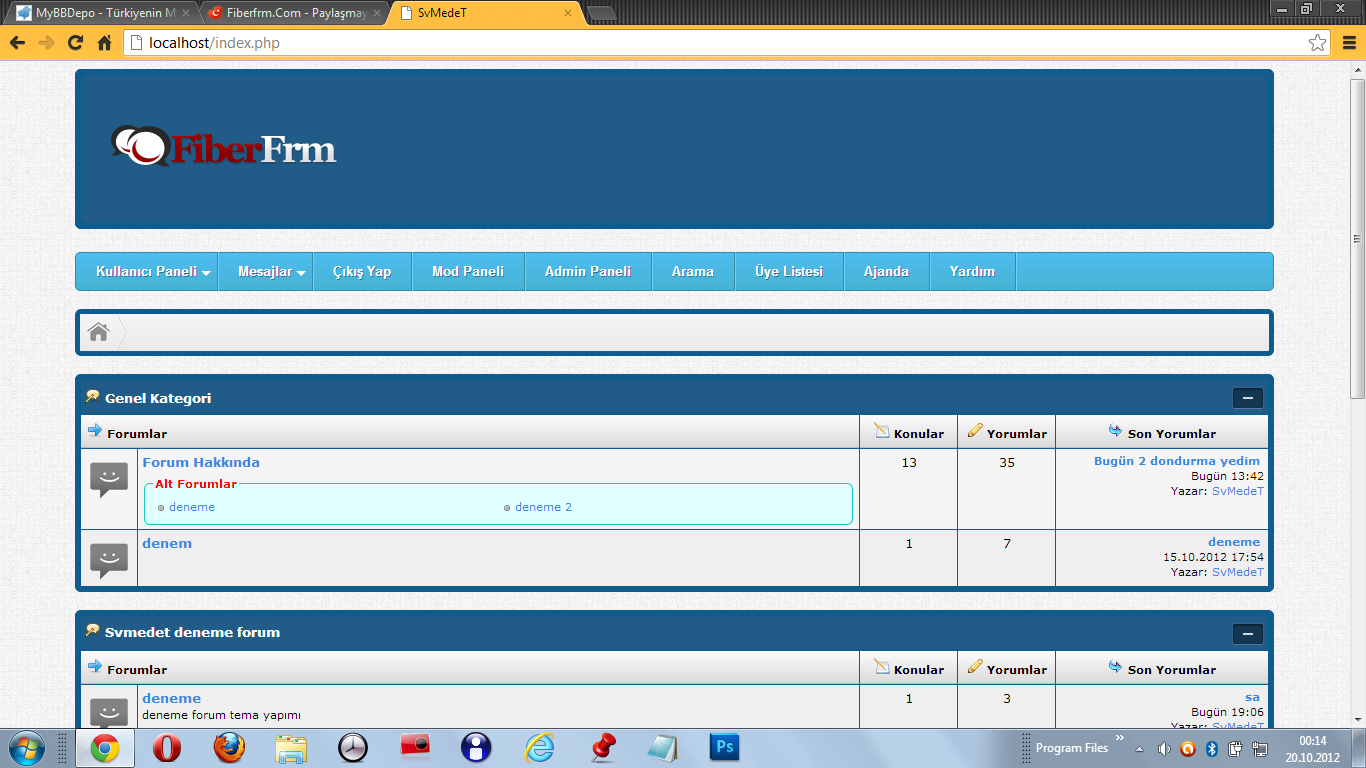Collapse the Genel Kategori section
This screenshot has width=1366, height=768.
[x=1248, y=398]
